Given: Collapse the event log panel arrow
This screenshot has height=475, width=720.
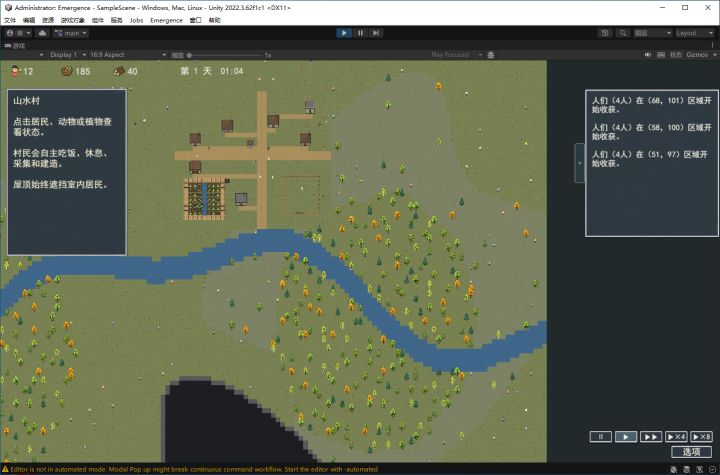Looking at the screenshot, I should [579, 163].
